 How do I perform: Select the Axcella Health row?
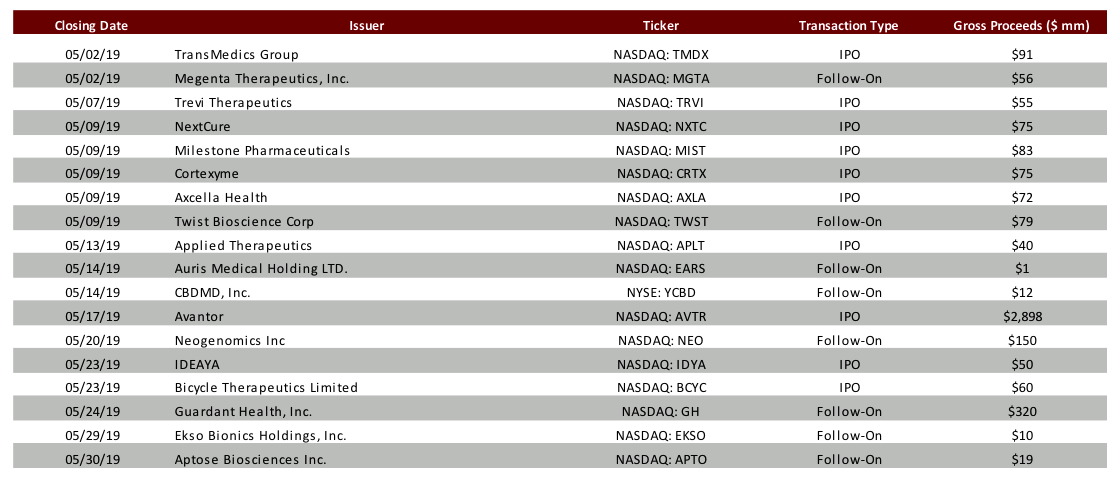[x=560, y=197]
